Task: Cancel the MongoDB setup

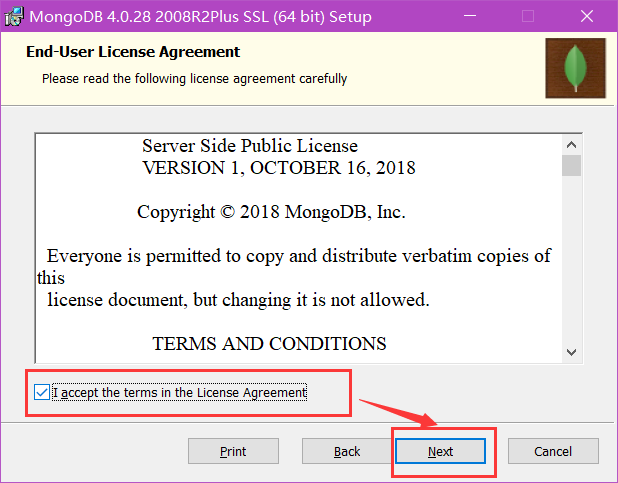Action: pyautogui.click(x=553, y=451)
